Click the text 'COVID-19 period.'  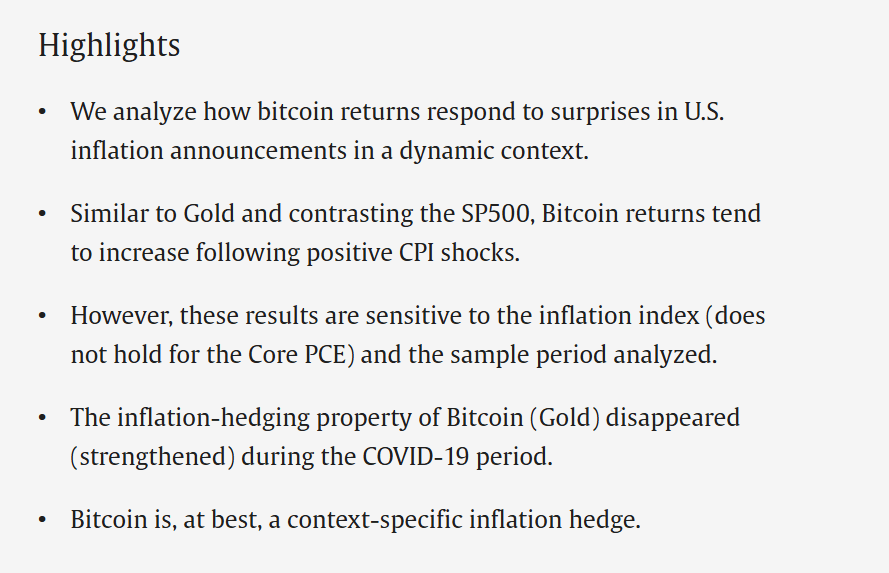pos(458,457)
